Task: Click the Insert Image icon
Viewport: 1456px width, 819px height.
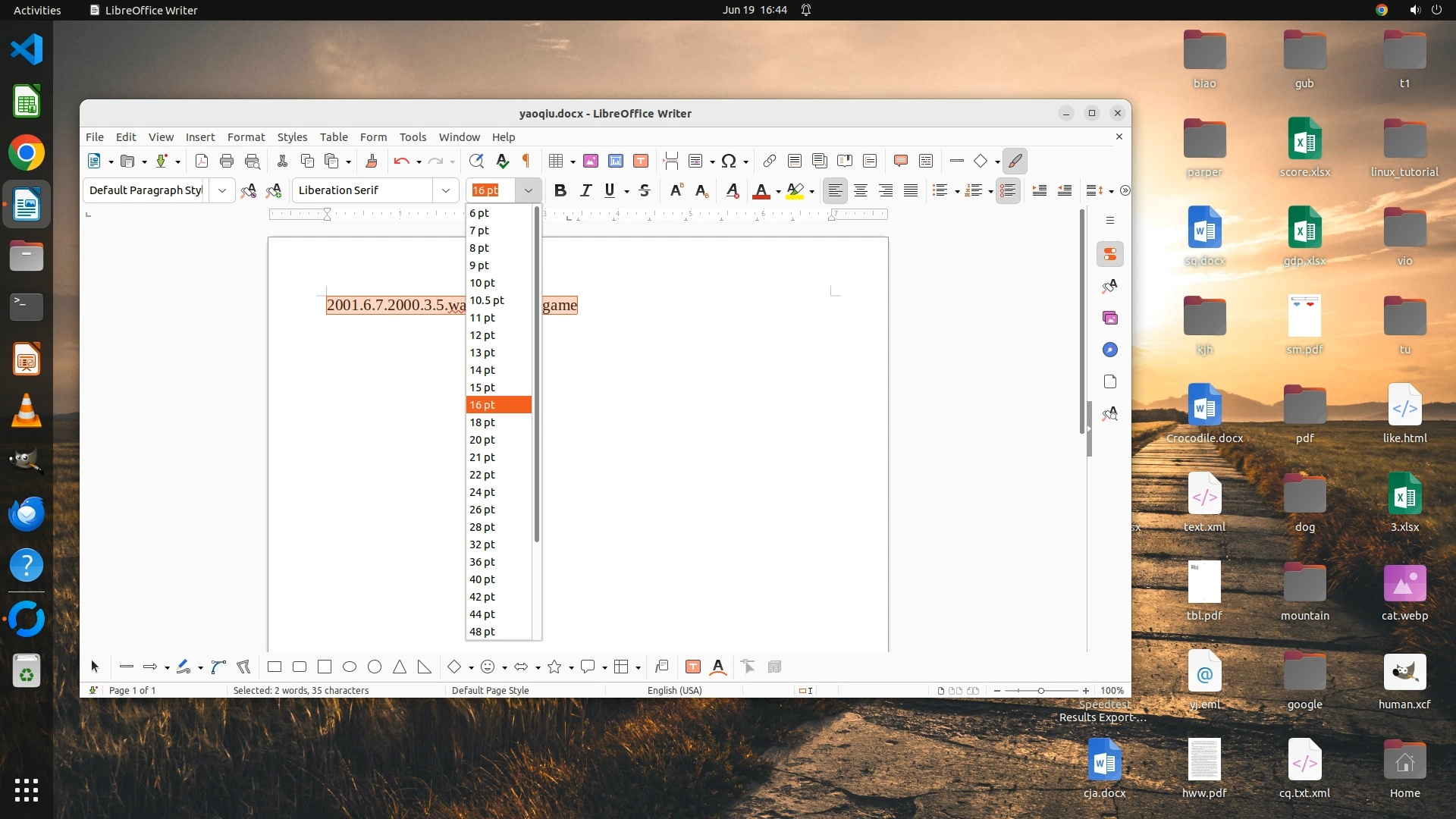Action: [591, 161]
